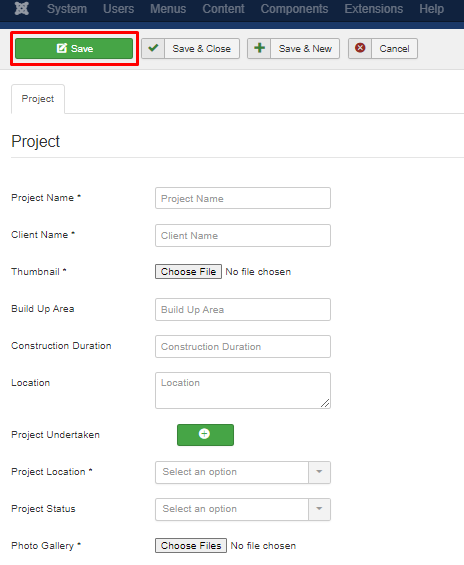Add a Project Undertaken entry with plus button
This screenshot has width=464, height=565.
click(x=205, y=435)
